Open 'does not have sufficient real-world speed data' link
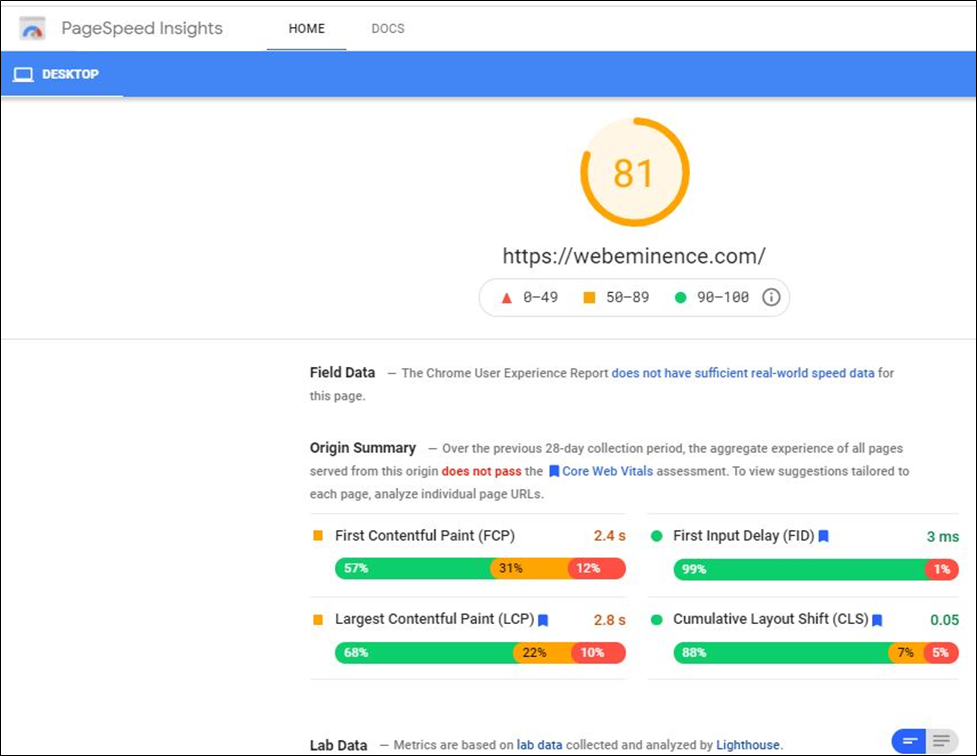The height and width of the screenshot is (756, 977). tap(743, 373)
